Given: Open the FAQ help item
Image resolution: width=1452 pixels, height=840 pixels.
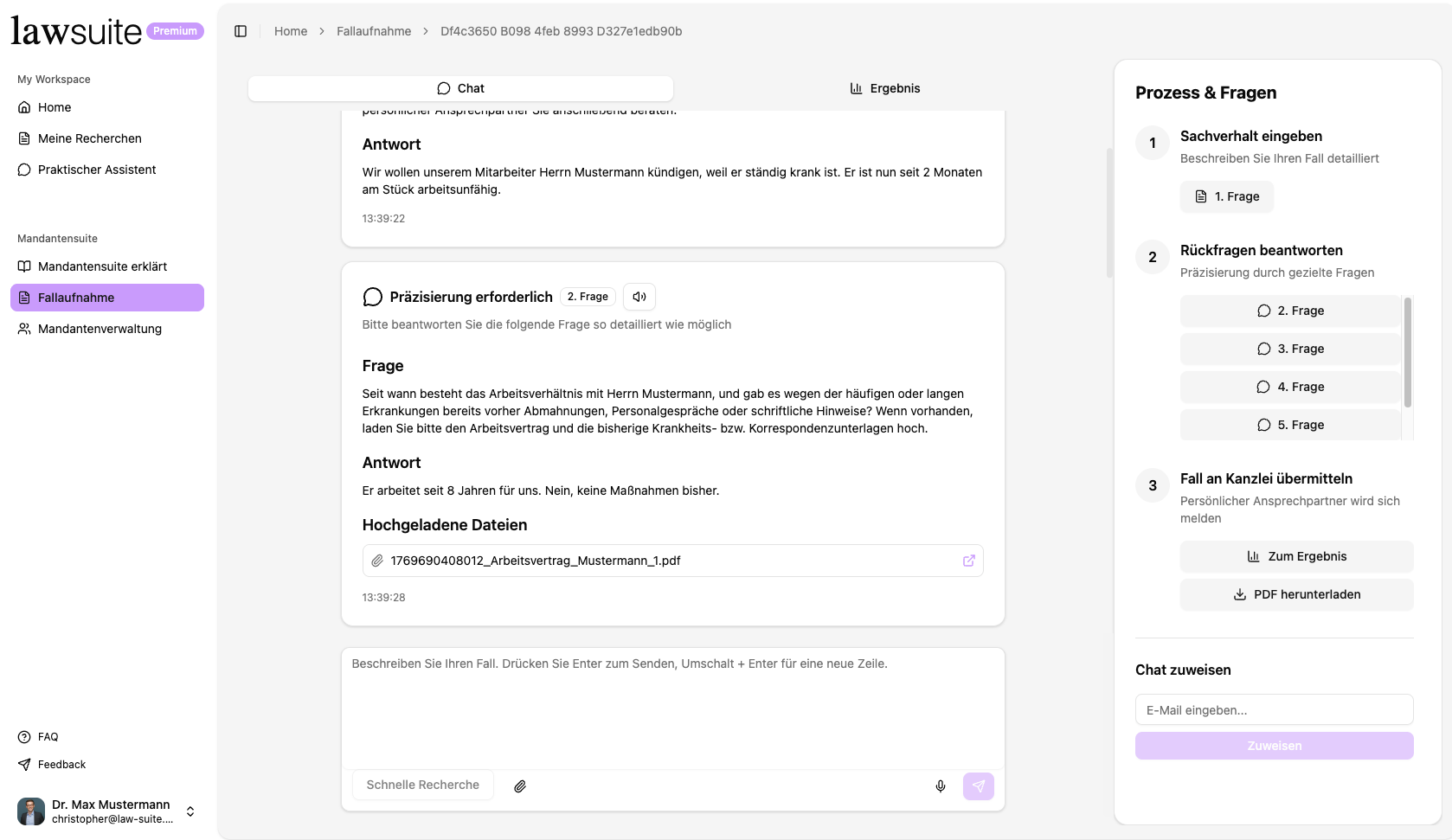Looking at the screenshot, I should click(x=48, y=737).
